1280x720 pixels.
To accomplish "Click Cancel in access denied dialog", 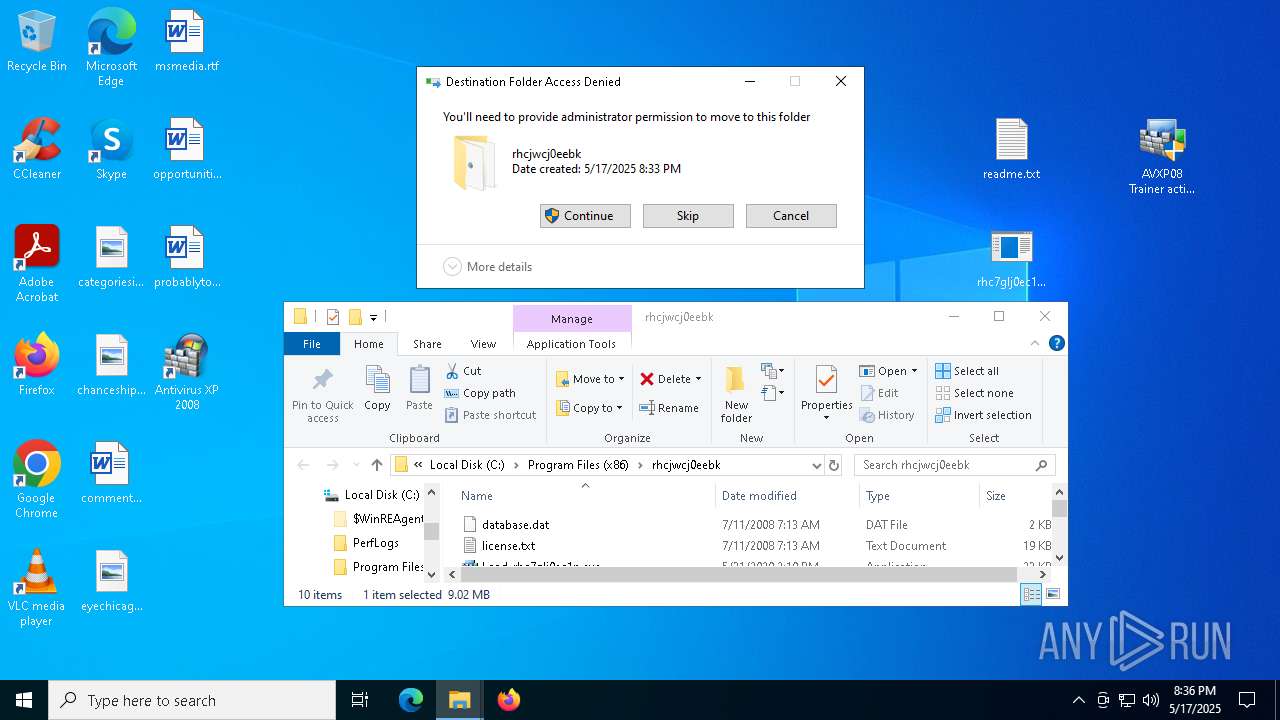I will pyautogui.click(x=791, y=216).
